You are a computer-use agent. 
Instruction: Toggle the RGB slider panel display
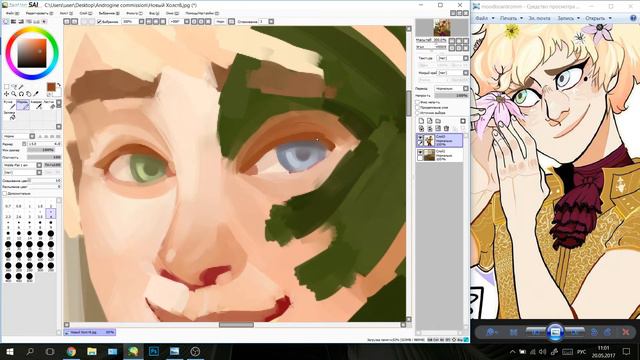[13, 22]
